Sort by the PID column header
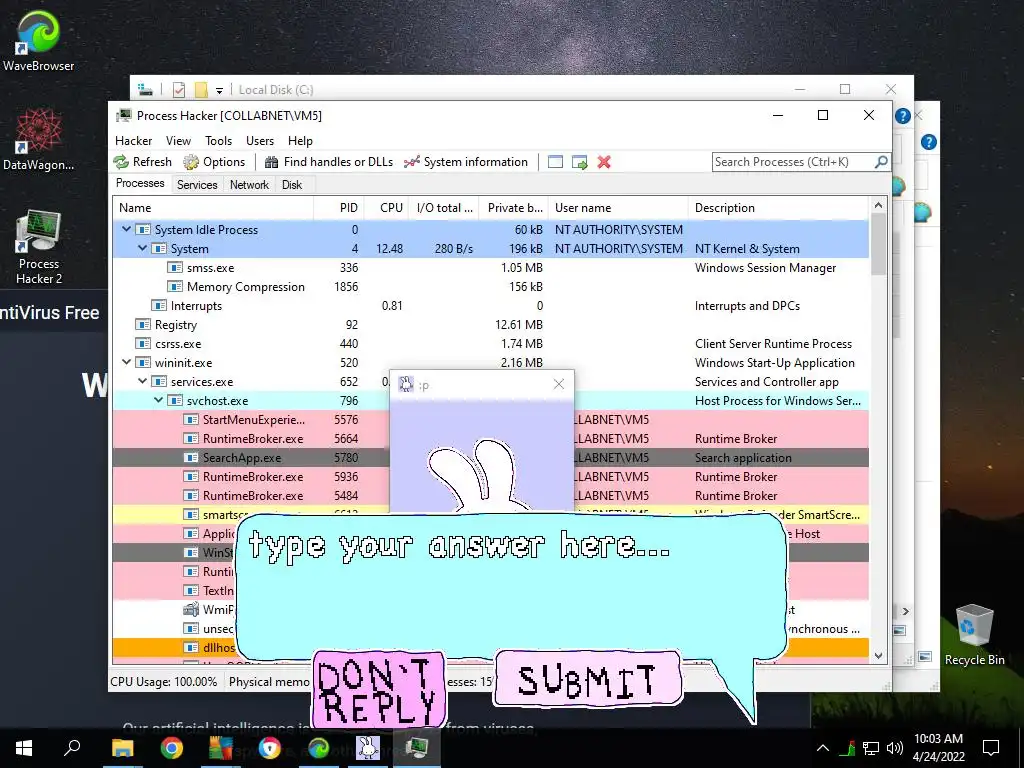 (339, 208)
